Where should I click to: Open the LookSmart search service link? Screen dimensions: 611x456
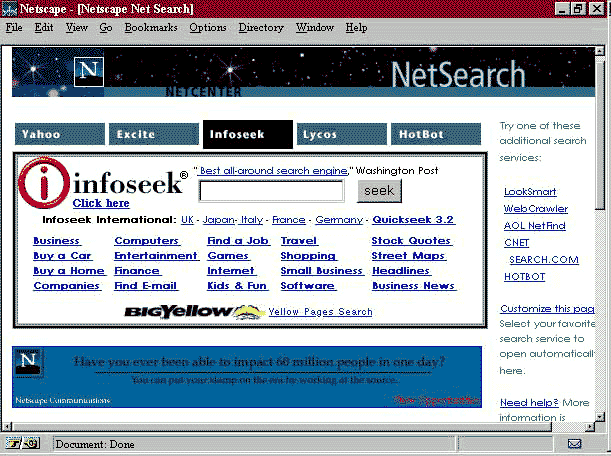click(530, 192)
